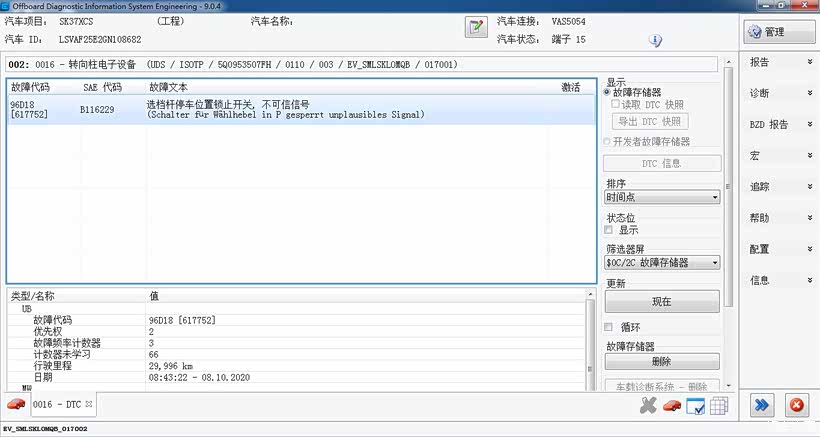Click the 车载诊断系统 - 删除 button

point(662,386)
